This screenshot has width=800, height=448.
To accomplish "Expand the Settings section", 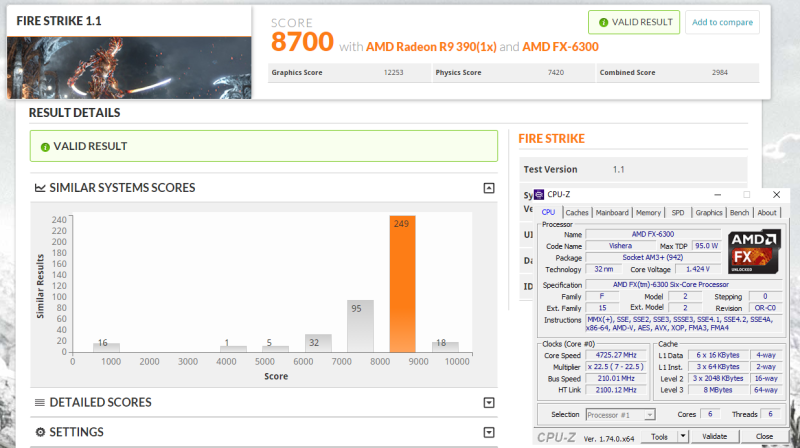I will click(489, 433).
